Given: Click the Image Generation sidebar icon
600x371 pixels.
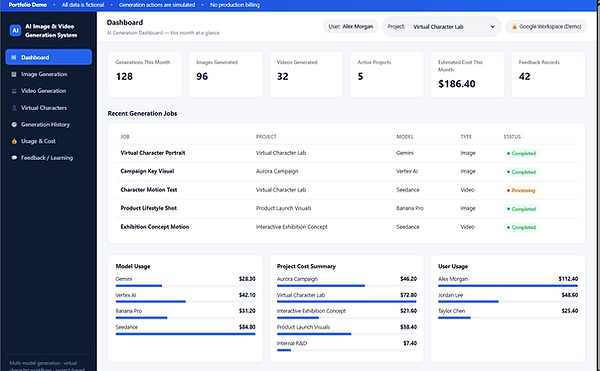Looking at the screenshot, I should (x=14, y=74).
